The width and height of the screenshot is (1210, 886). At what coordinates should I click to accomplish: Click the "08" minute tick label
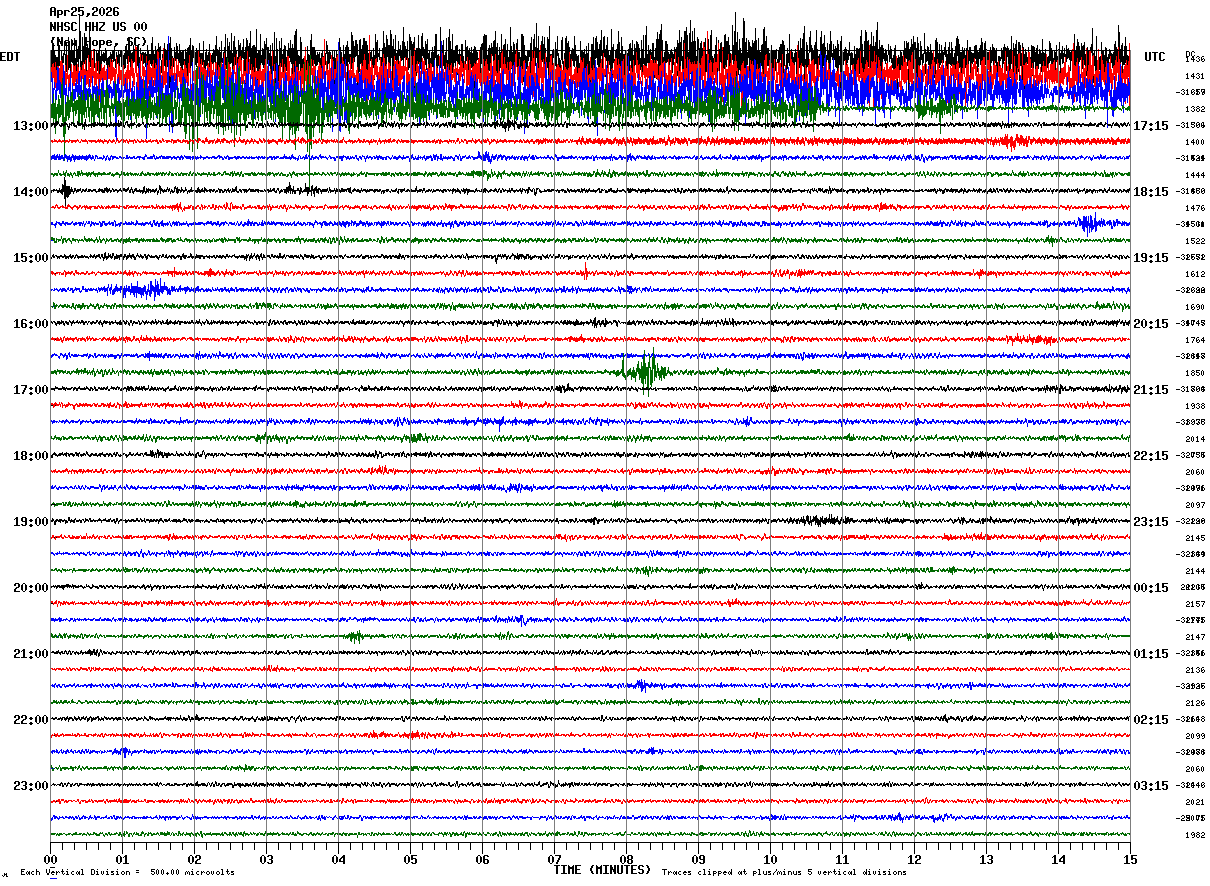point(626,860)
